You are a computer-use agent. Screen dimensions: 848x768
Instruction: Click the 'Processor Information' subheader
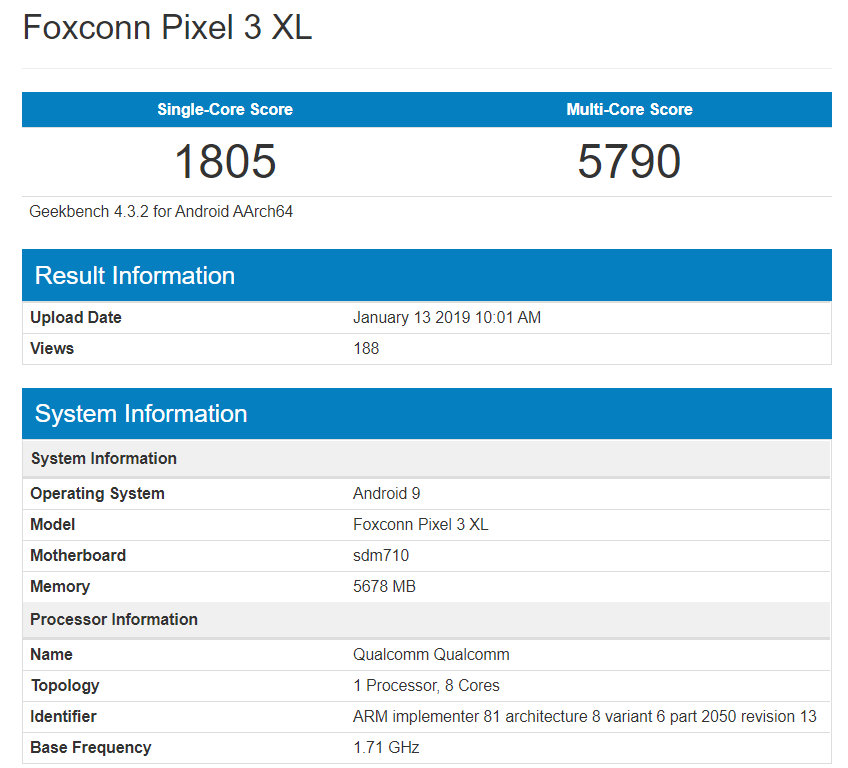point(427,620)
